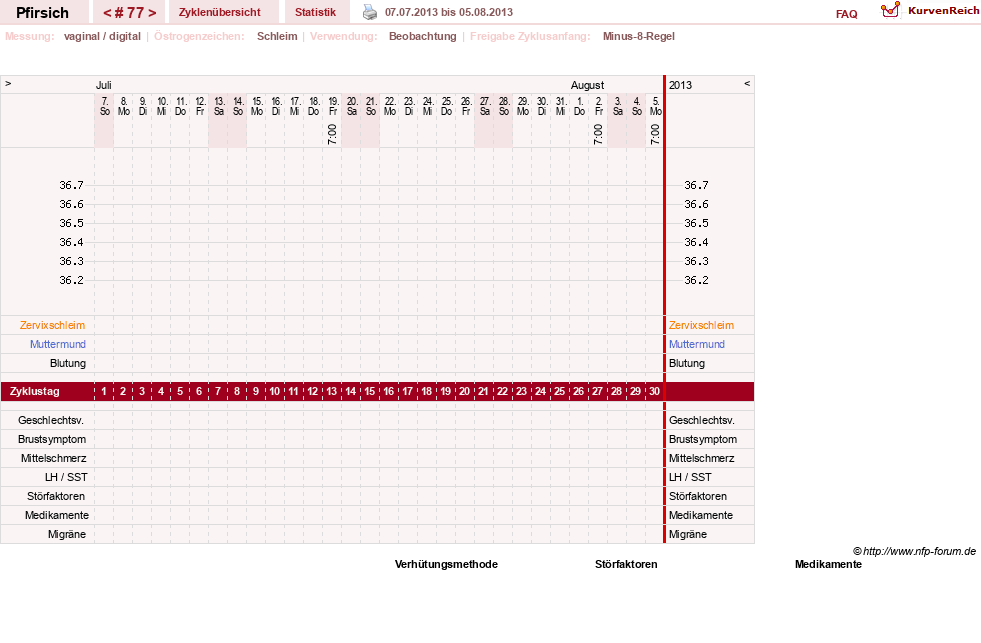This screenshot has width=981, height=643.
Task: Open the Zyklenübersicht tab
Action: [x=220, y=12]
